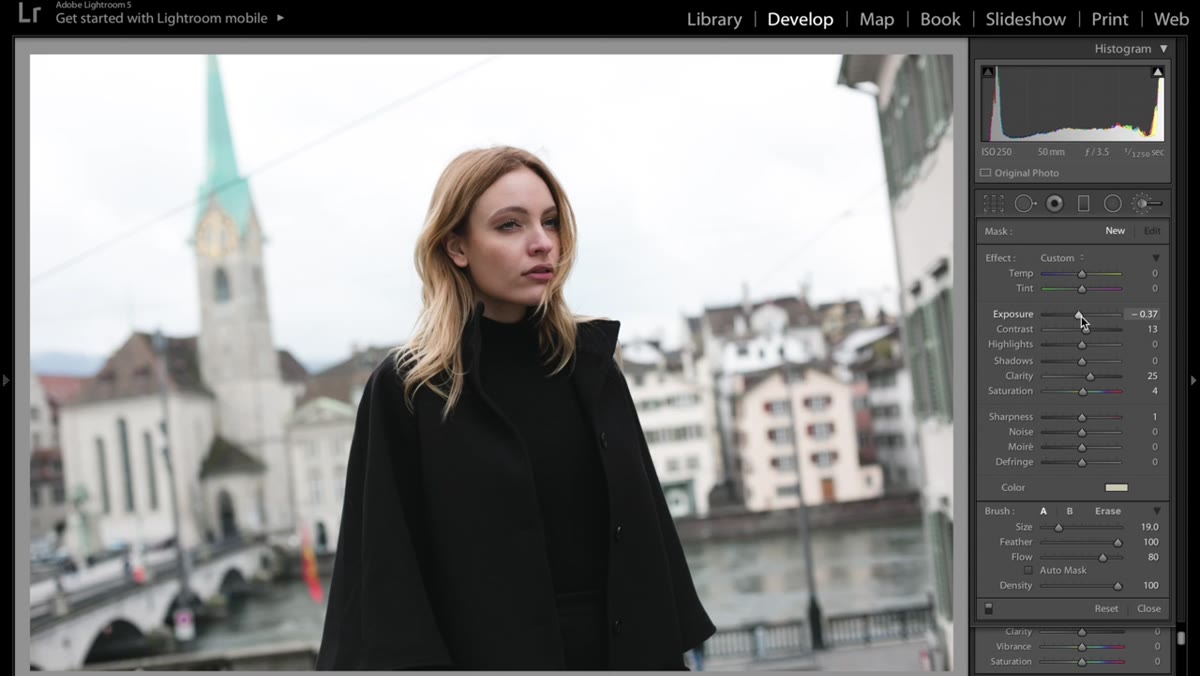Enable the Auto Mask checkbox
Screen dimensions: 1200x676
click(1028, 570)
